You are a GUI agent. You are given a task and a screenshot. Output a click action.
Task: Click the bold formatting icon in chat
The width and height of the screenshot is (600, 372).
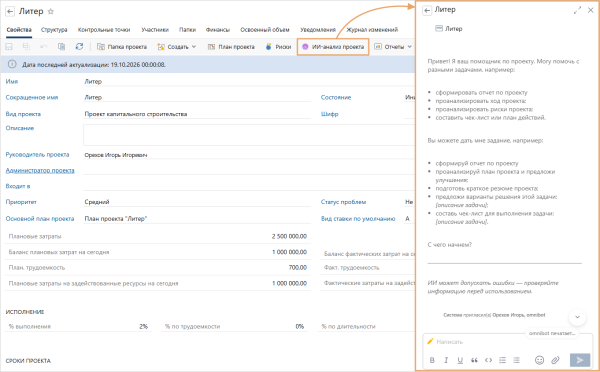pos(432,360)
